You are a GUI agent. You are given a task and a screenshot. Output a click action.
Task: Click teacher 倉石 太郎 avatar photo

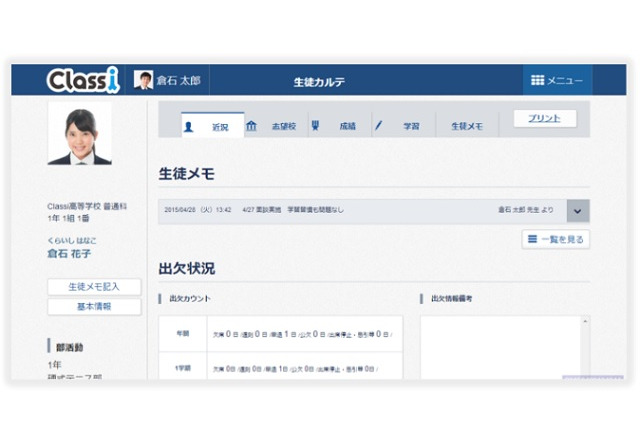point(143,80)
